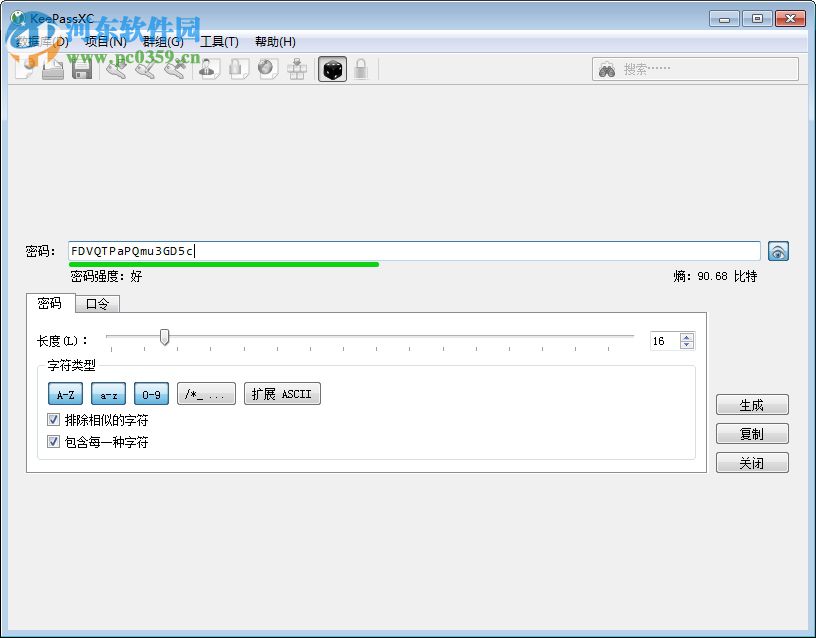Click the 熵: 90.68 比特 entropy text
Image resolution: width=816 pixels, height=638 pixels.
pos(715,276)
